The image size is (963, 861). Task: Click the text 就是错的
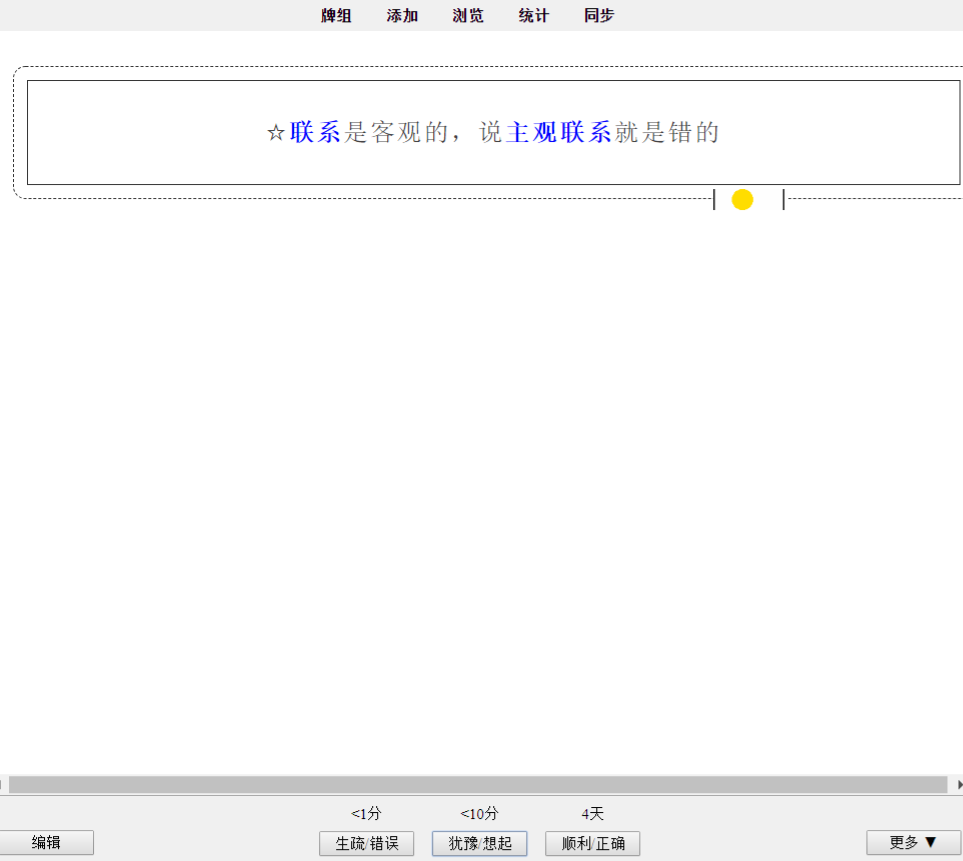(x=667, y=132)
